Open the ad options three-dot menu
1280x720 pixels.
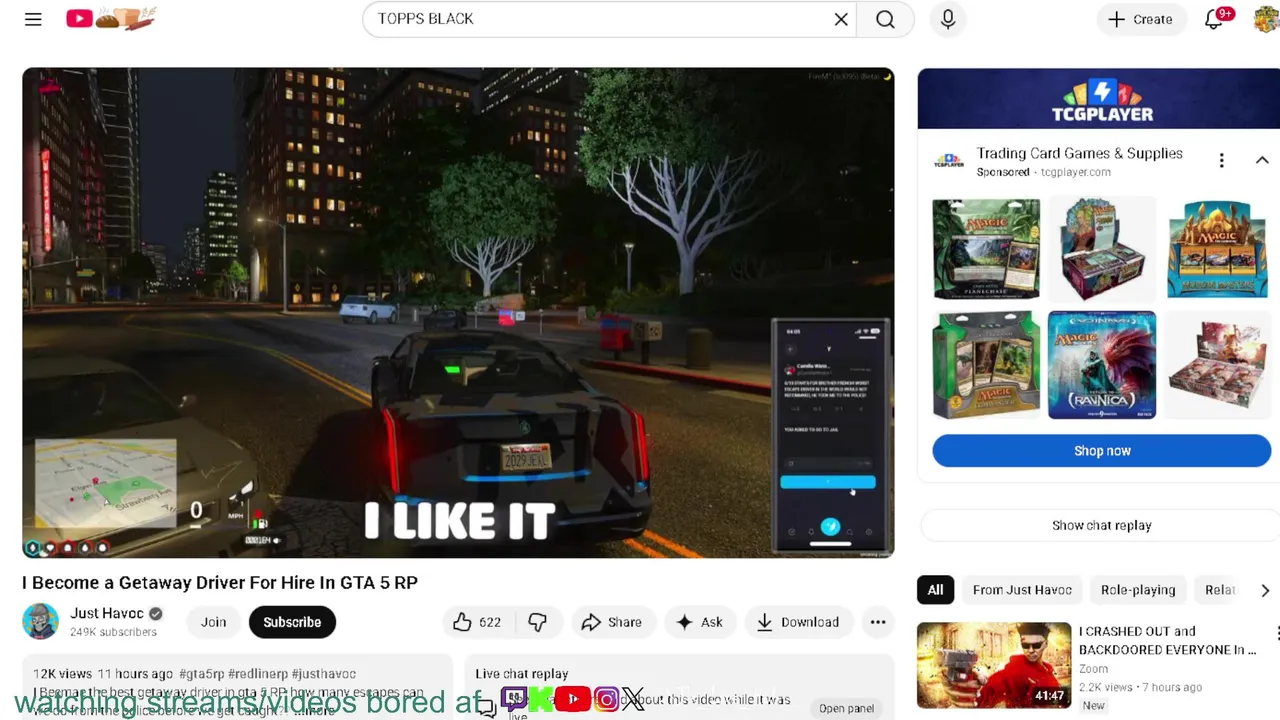tap(1221, 161)
